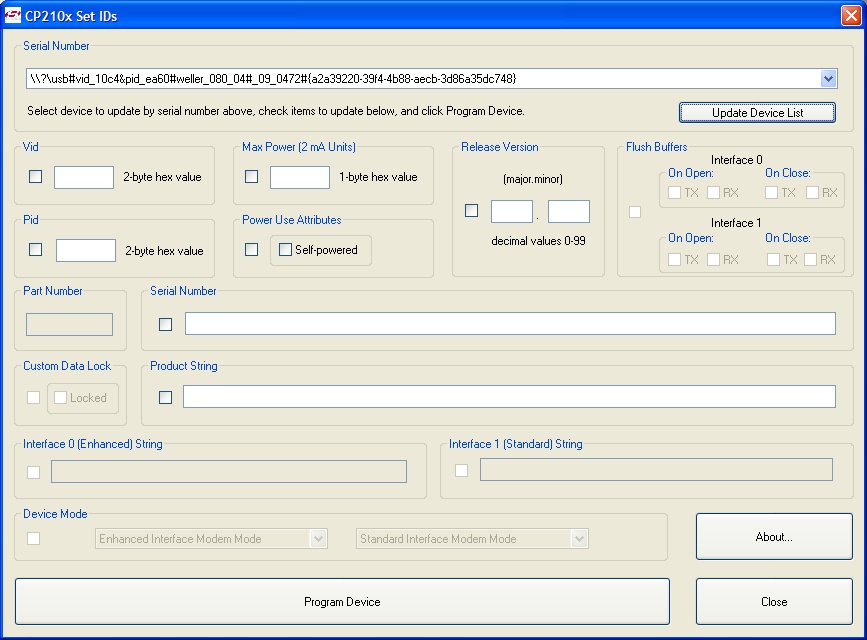The height and width of the screenshot is (640, 867).
Task: Enable the Pid update checkbox
Action: (x=35, y=249)
